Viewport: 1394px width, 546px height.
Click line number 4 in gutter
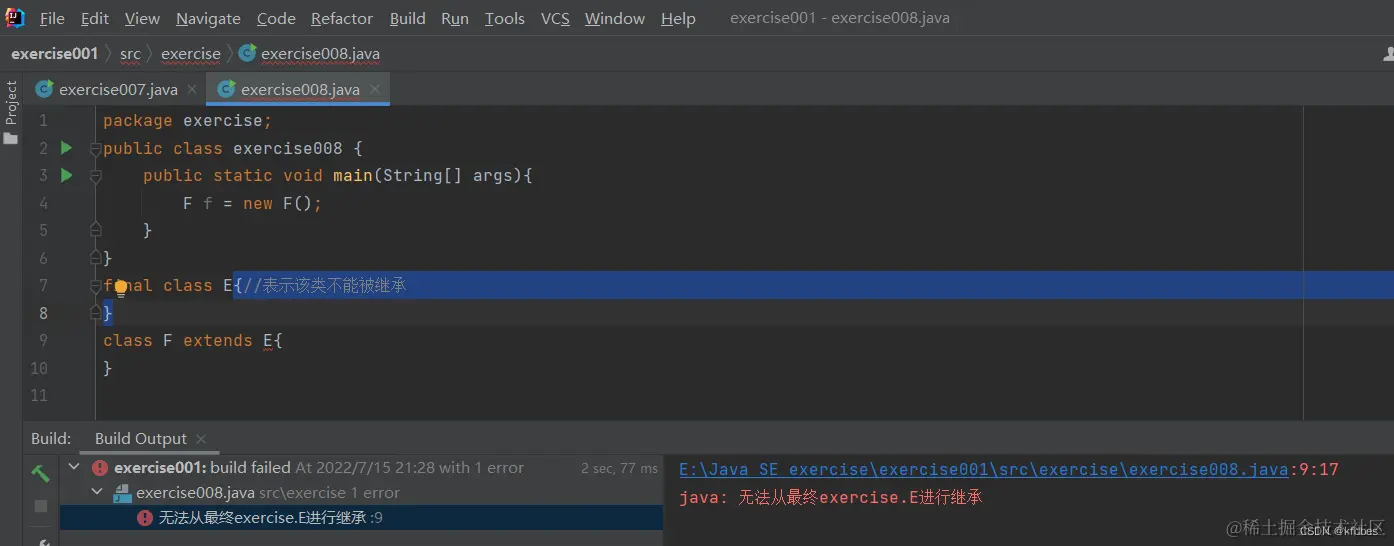click(42, 203)
